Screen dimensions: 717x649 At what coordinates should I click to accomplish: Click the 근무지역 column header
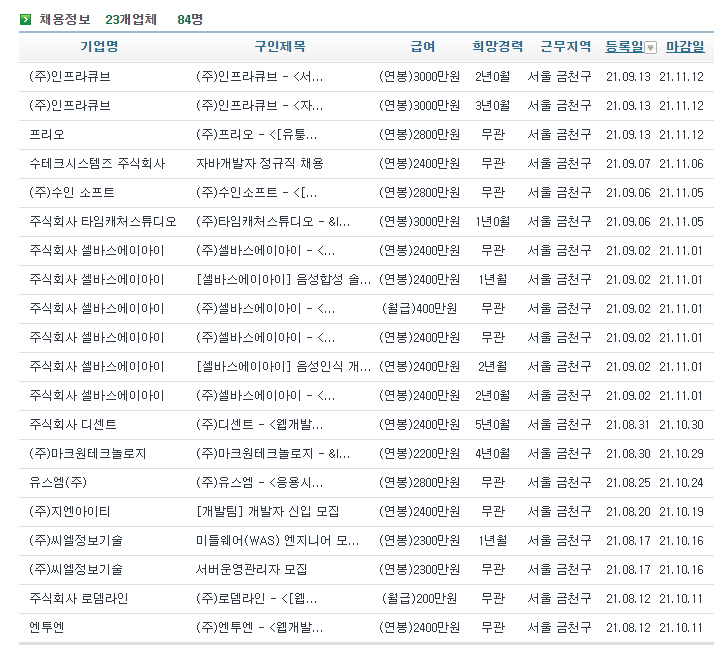click(x=566, y=46)
